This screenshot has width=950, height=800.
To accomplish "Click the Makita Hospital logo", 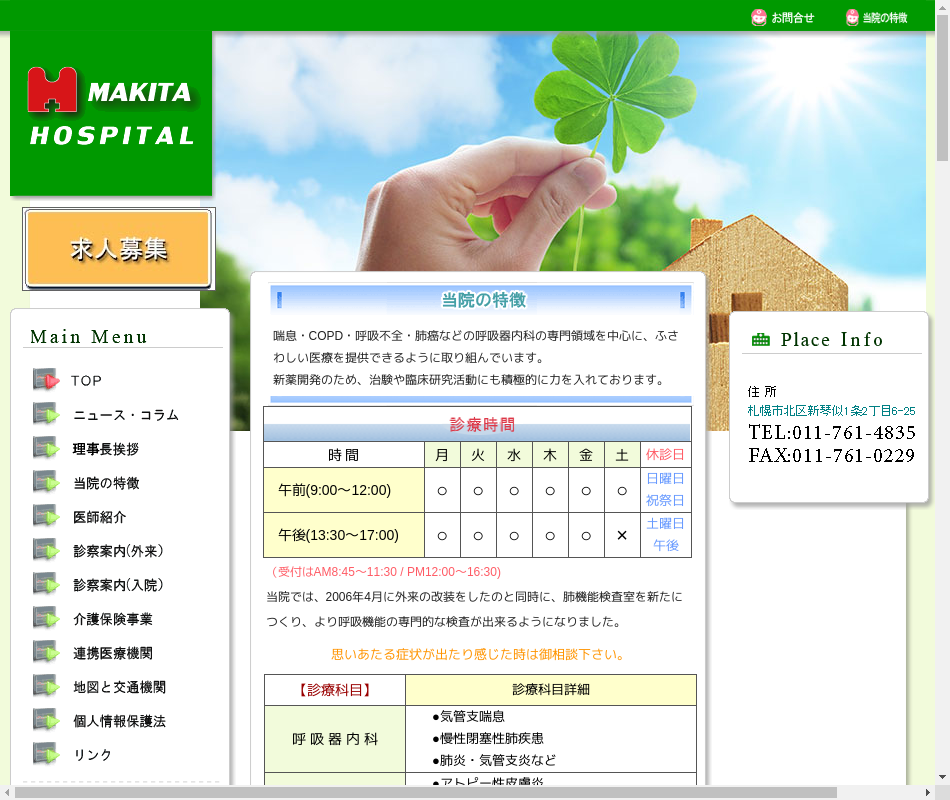I will (111, 108).
